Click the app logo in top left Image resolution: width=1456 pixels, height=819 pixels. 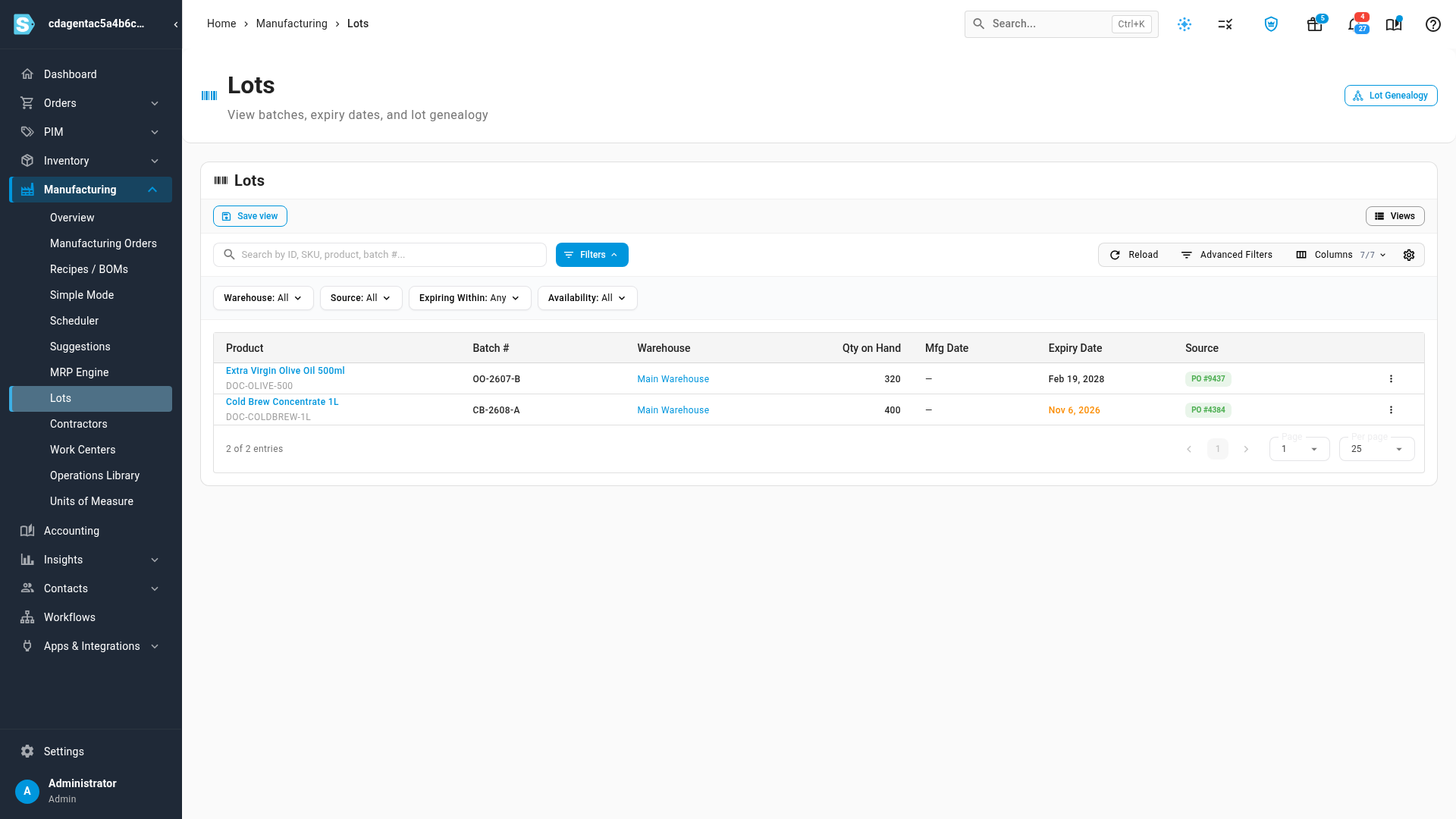(x=24, y=24)
